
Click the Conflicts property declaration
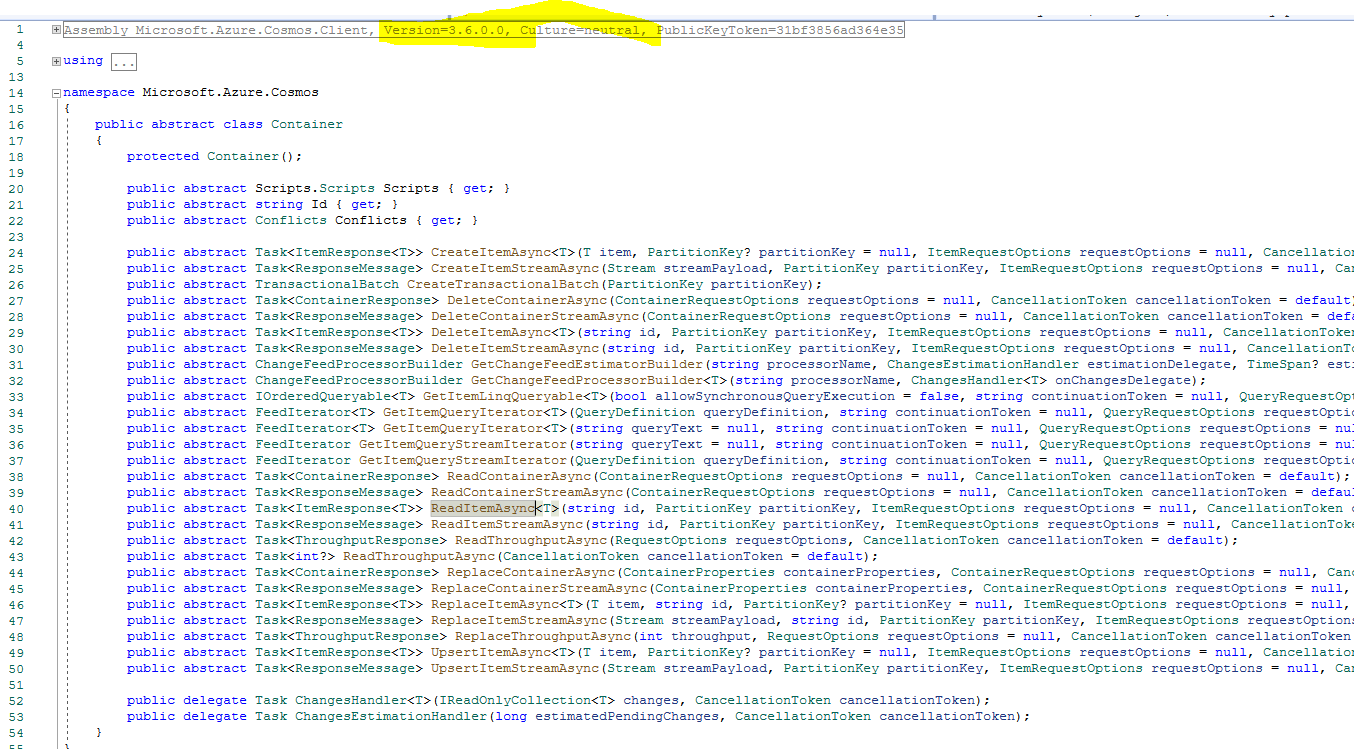coord(372,219)
